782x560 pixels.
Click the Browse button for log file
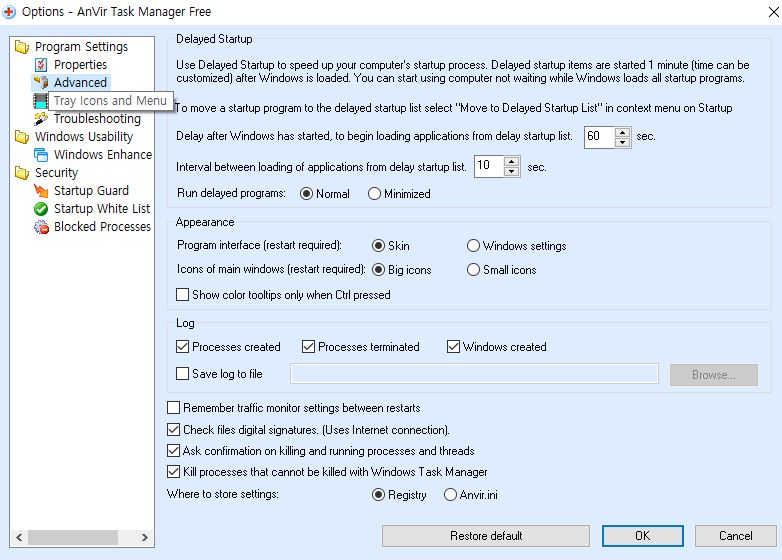714,375
